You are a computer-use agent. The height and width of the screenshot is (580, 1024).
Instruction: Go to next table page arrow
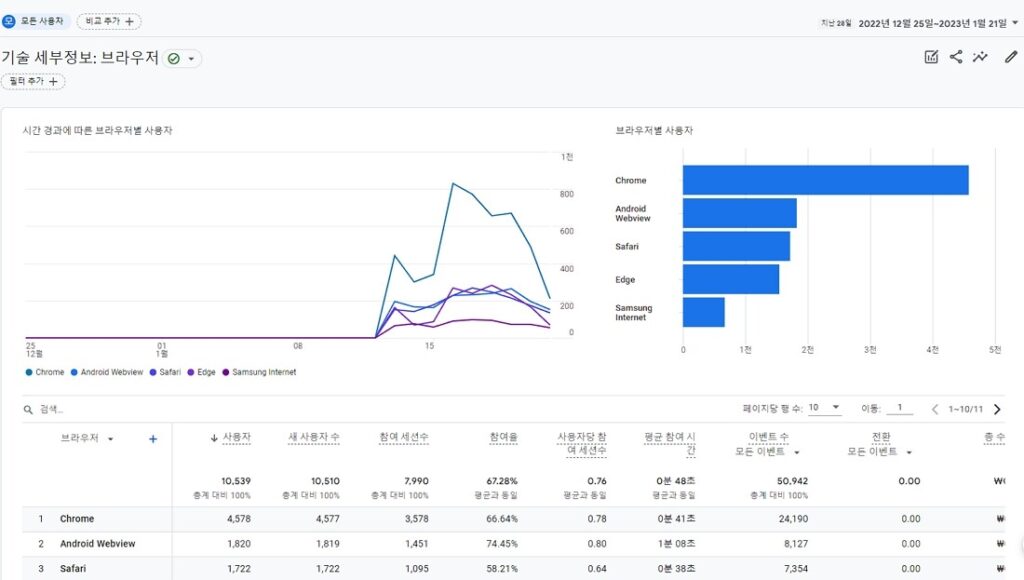[x=997, y=410]
